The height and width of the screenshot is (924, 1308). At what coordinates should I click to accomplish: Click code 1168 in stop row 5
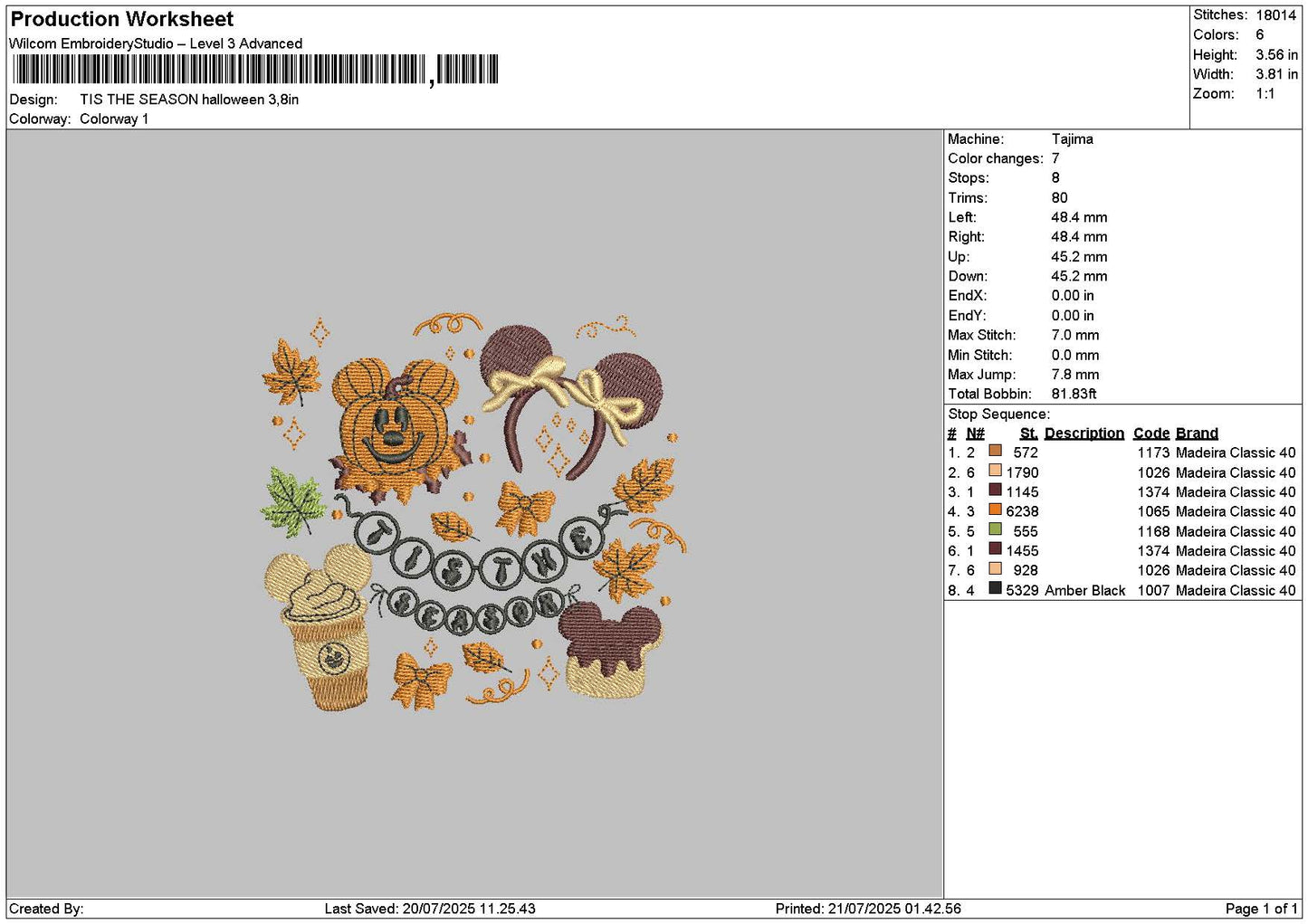1153,531
